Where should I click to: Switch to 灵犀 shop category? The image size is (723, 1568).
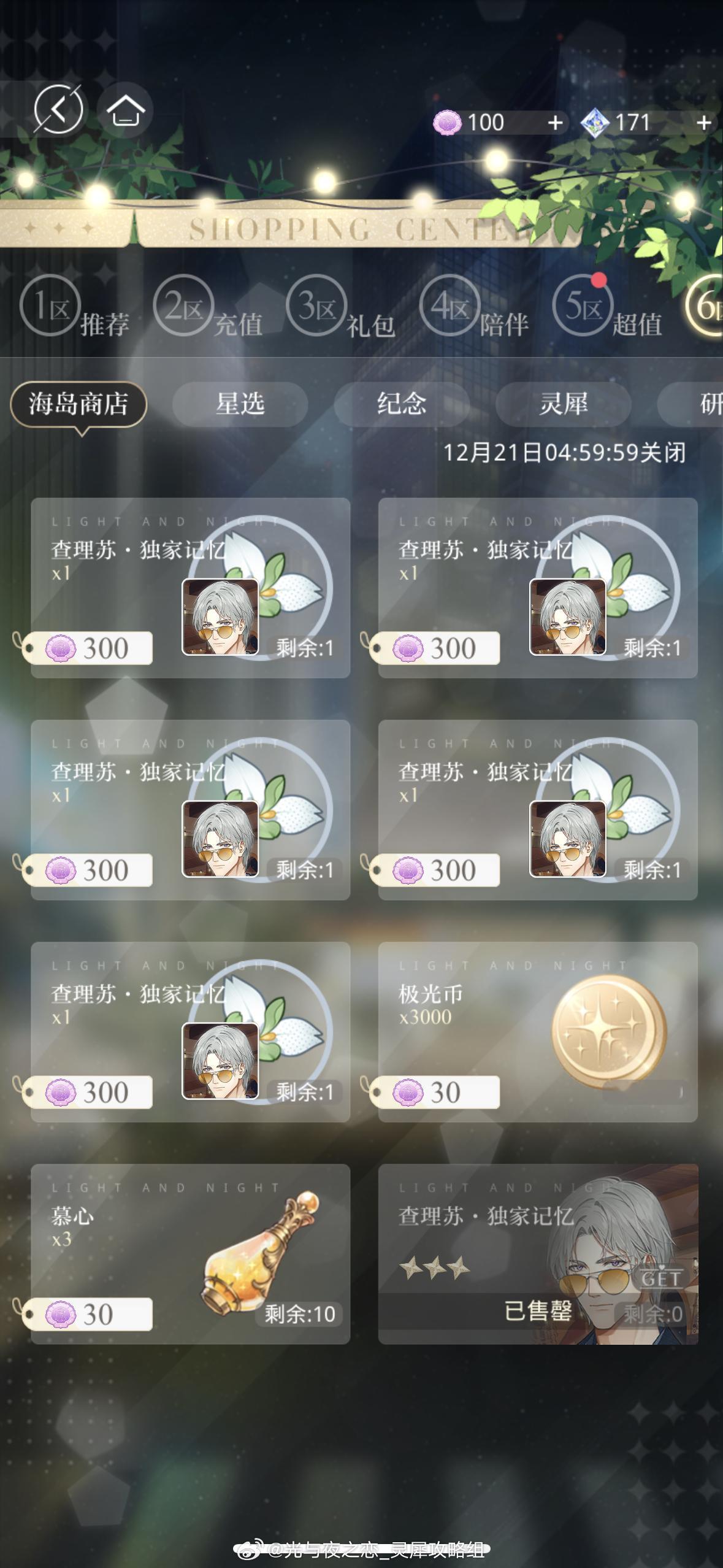tap(563, 404)
